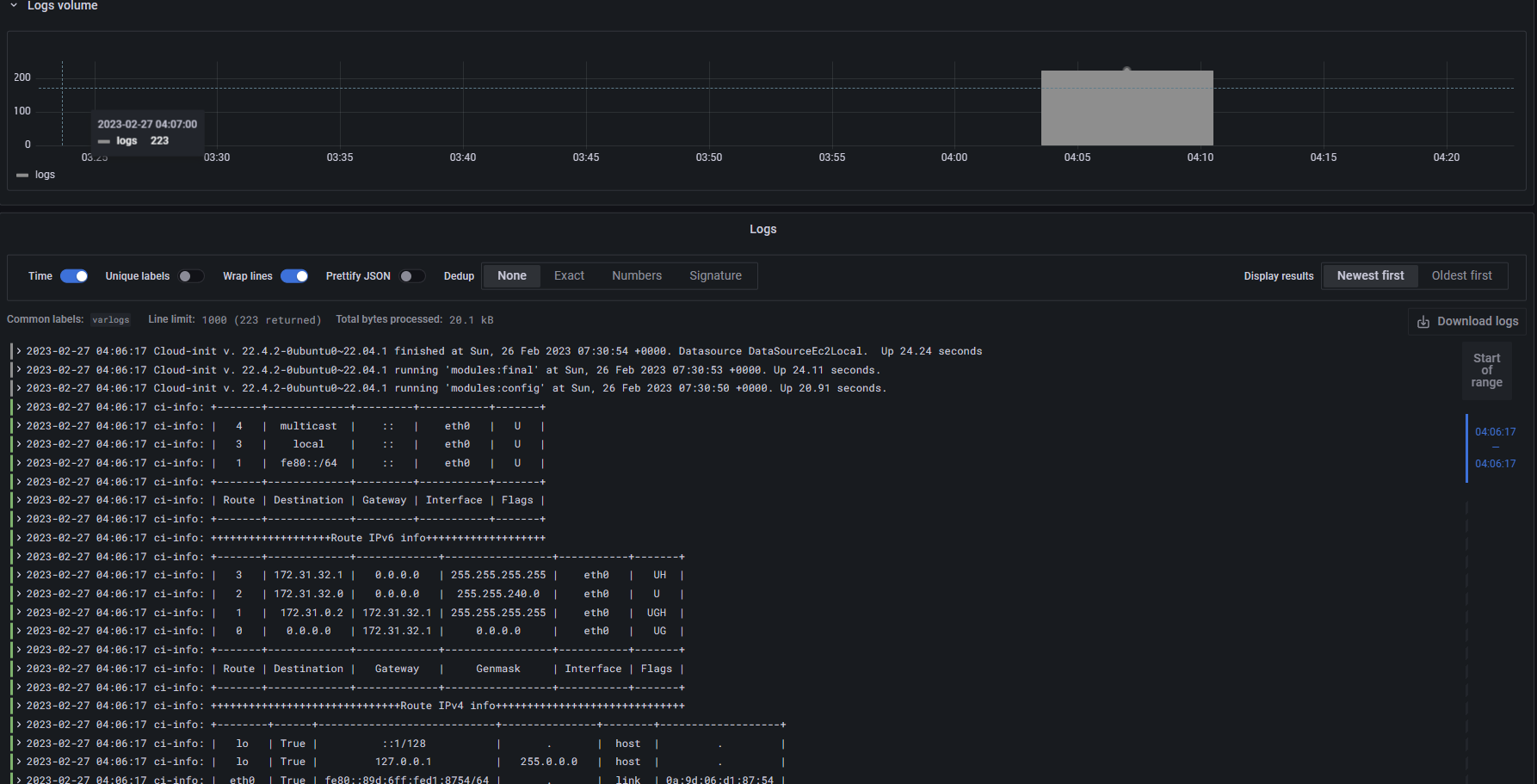The image size is (1537, 784).
Task: Click the gray bar in the logs volume chart
Action: click(1127, 108)
